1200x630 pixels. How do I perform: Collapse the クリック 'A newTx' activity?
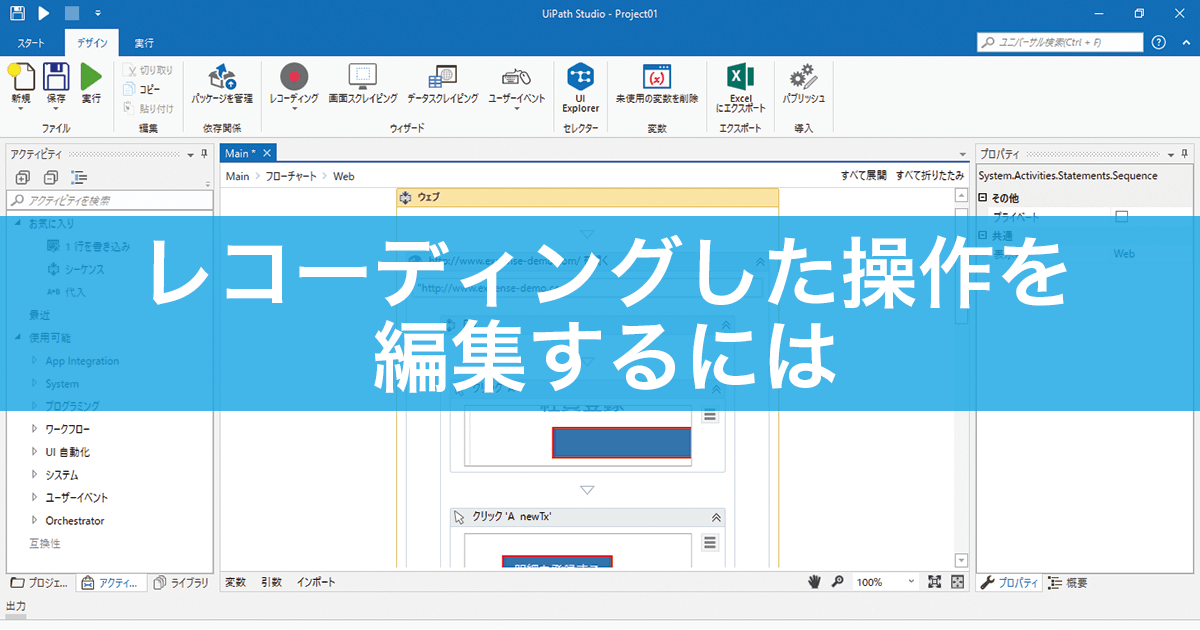click(716, 517)
